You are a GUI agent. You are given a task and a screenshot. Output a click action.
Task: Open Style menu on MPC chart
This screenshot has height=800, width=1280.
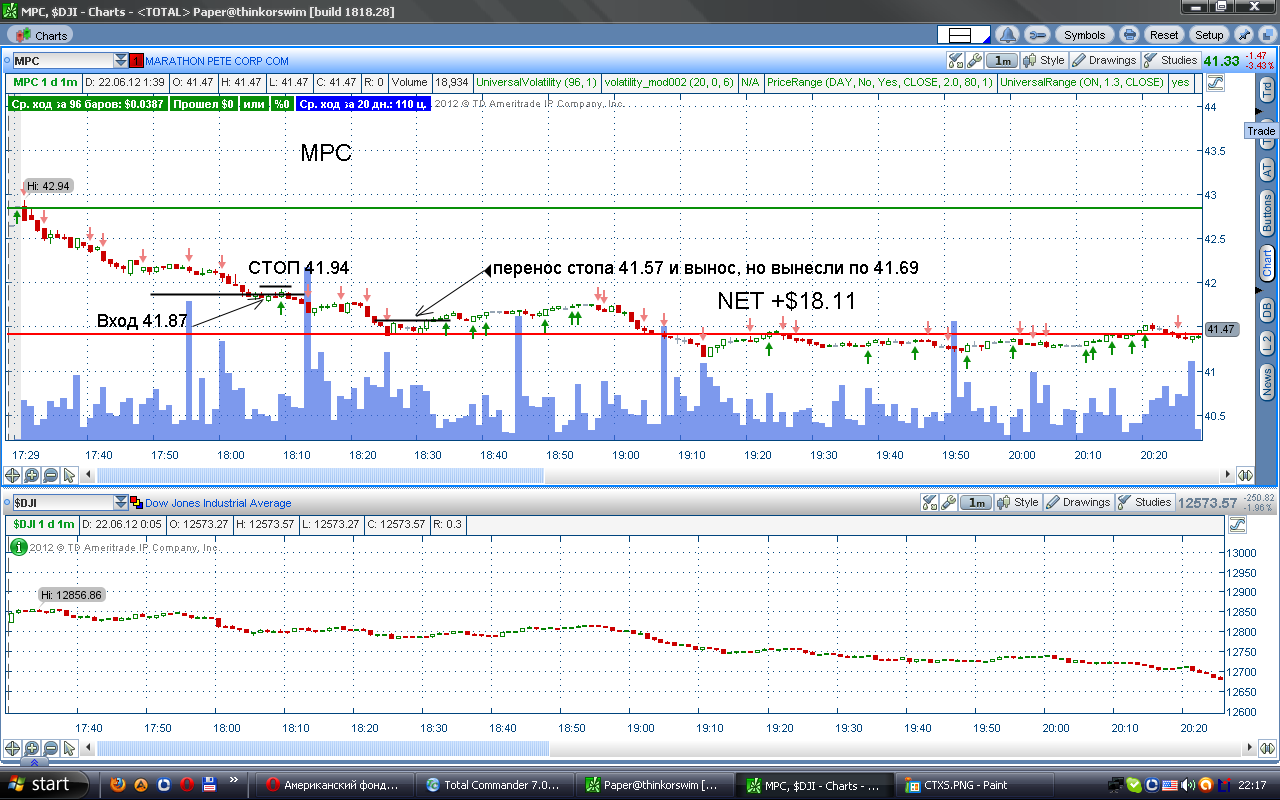click(x=1043, y=60)
